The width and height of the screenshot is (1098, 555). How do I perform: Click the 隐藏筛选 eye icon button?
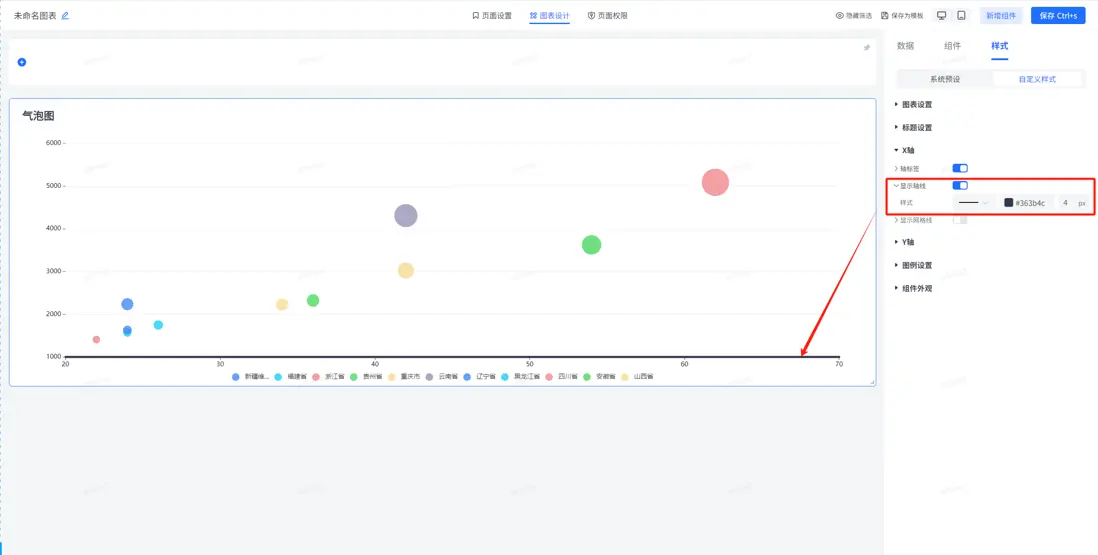[854, 15]
